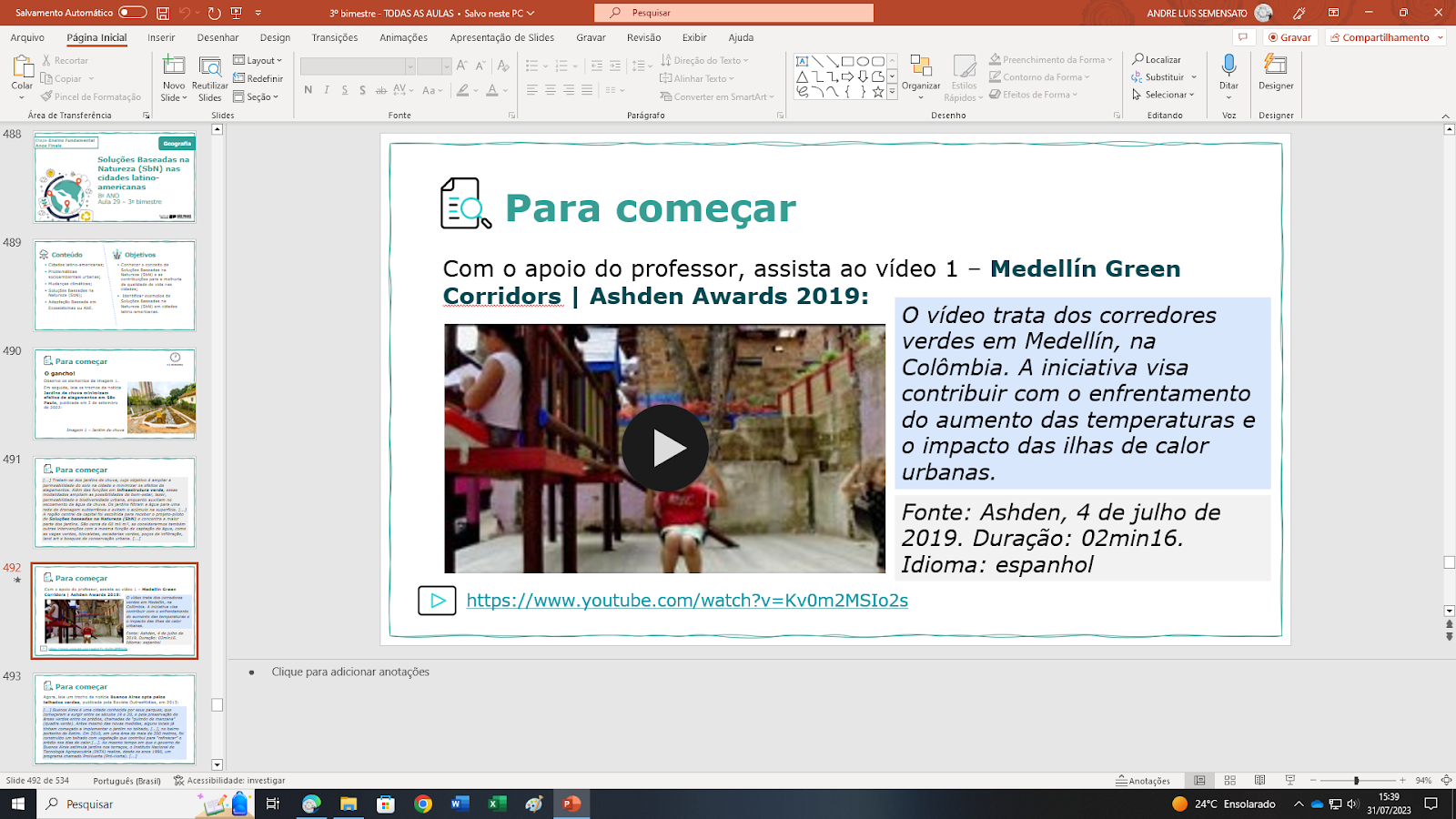Click Português (Brasil) language indicator
The height and width of the screenshot is (819, 1456).
point(126,781)
